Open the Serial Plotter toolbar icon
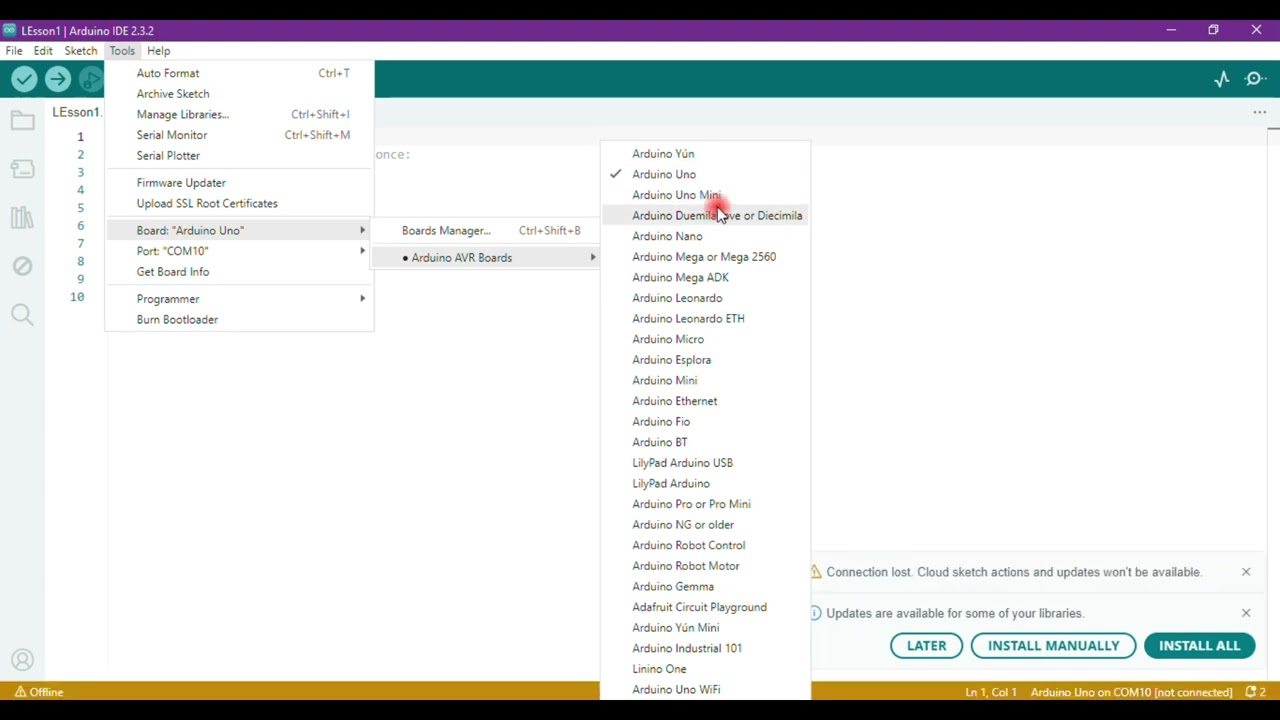The image size is (1280, 720). pos(1222,79)
